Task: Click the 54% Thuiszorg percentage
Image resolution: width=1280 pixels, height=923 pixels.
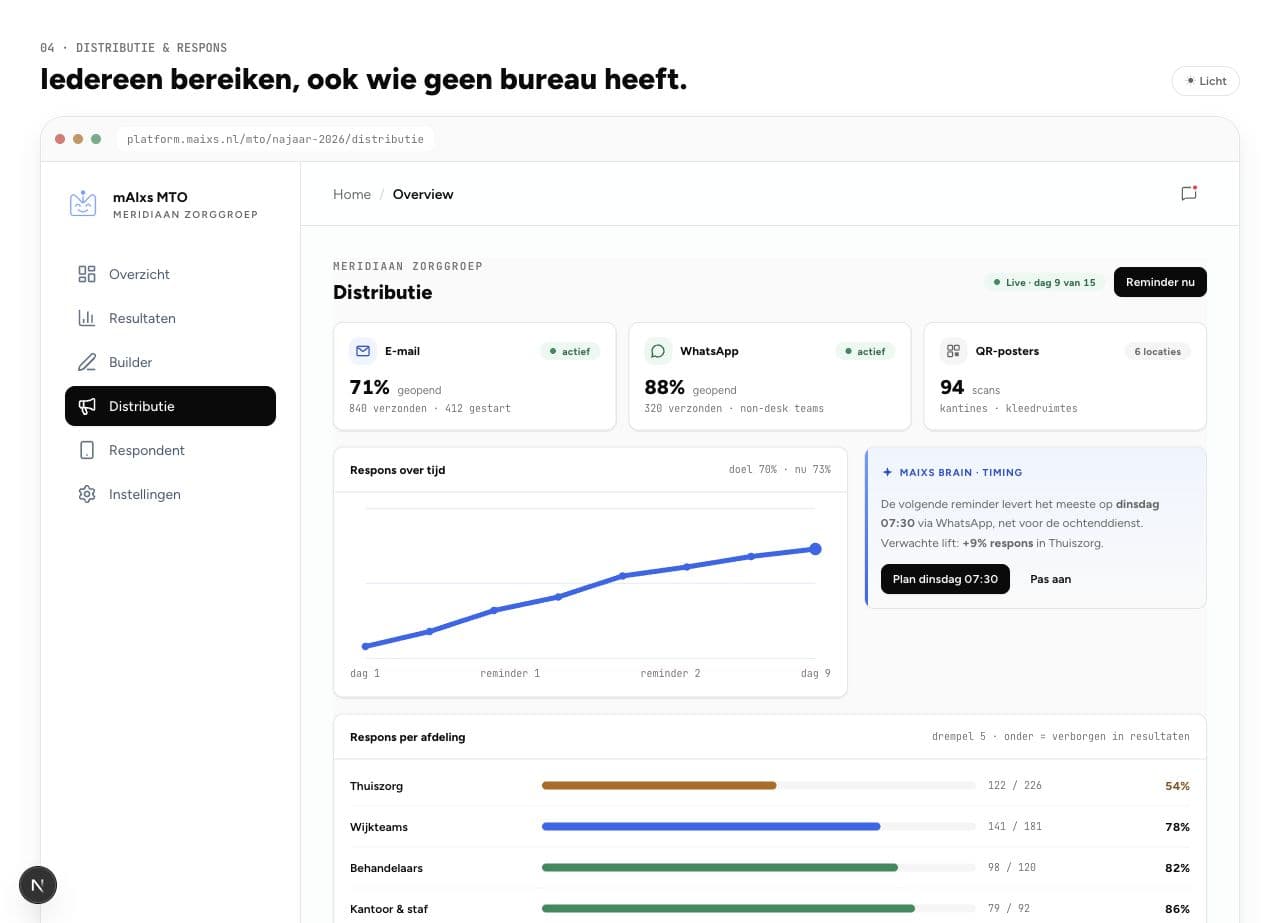Action: tap(1177, 786)
